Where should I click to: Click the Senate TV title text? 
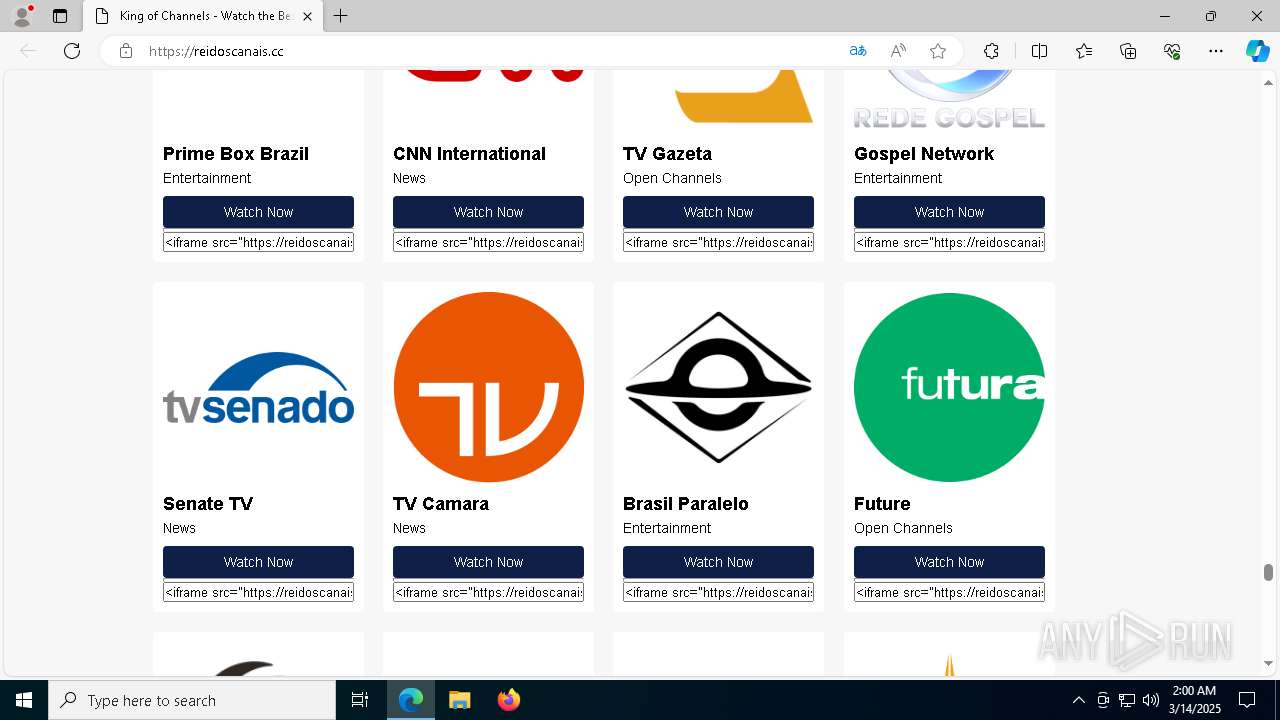[208, 504]
